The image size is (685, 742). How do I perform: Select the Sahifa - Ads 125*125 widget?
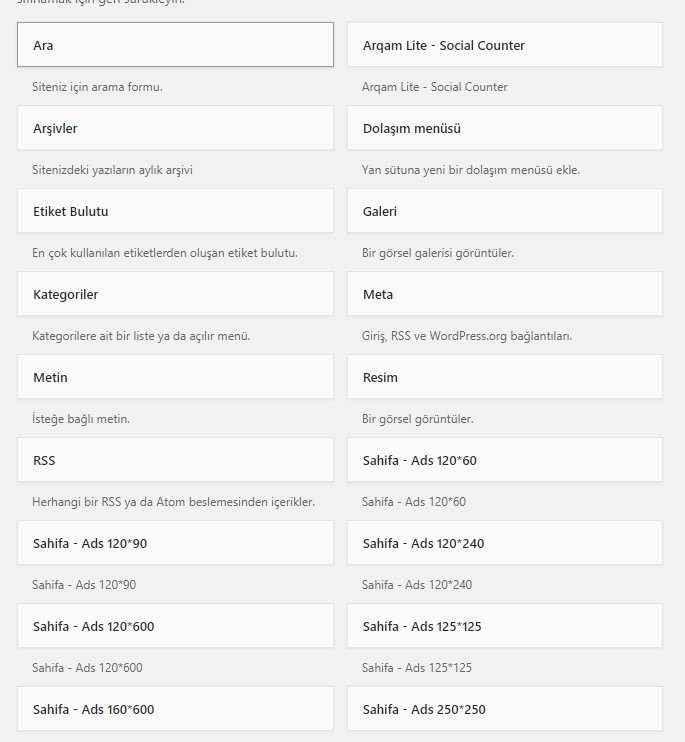pos(505,626)
